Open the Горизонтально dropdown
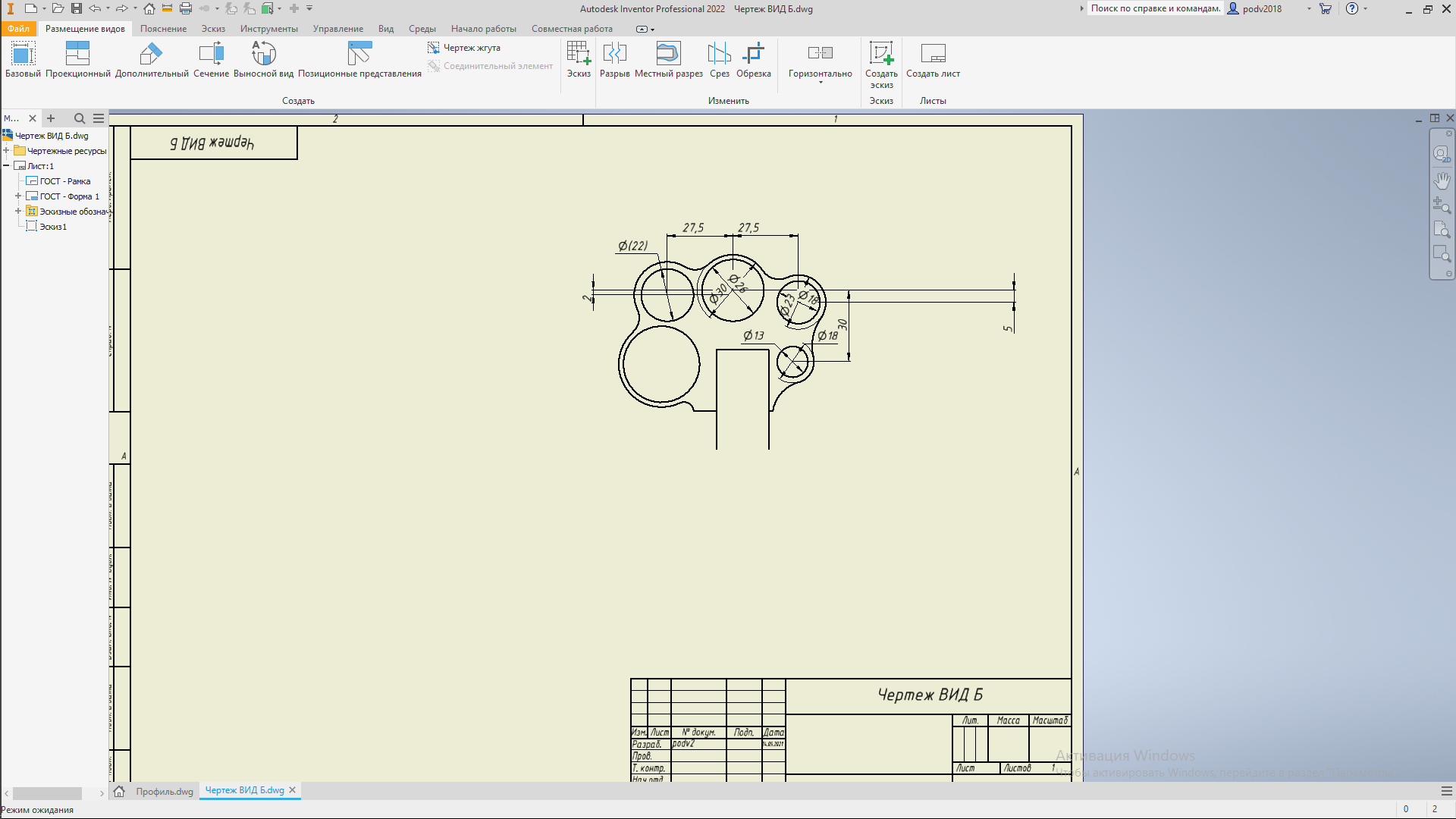Image resolution: width=1456 pixels, height=819 pixels. [x=820, y=82]
